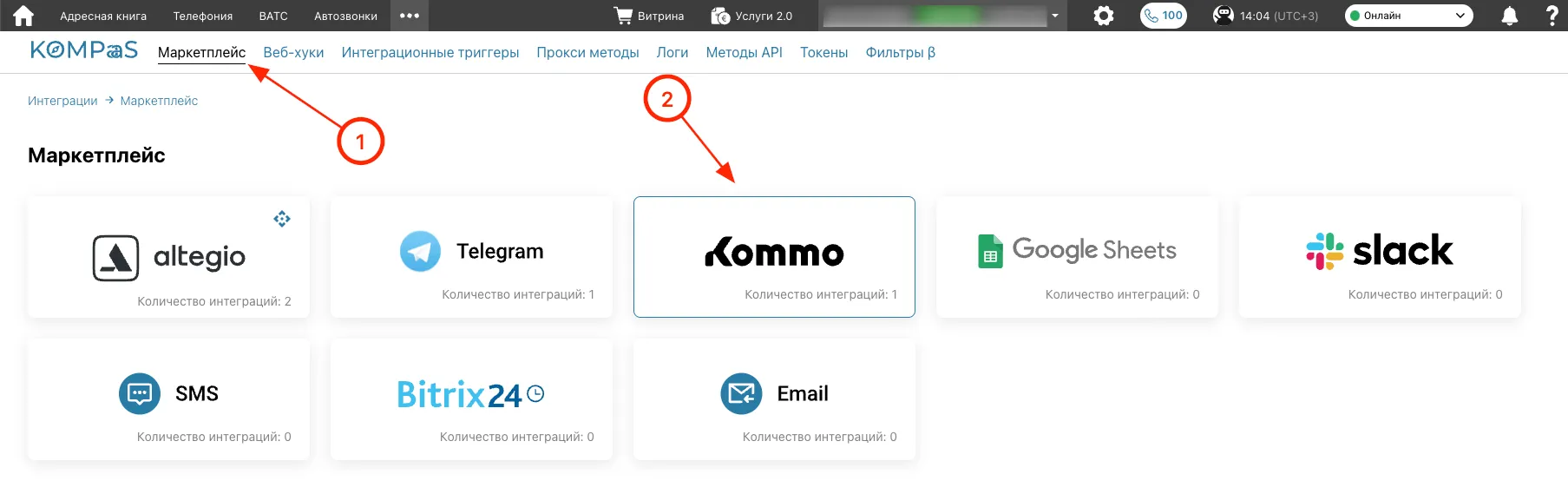The image size is (1568, 494).
Task: Open the settings gear icon
Action: [1104, 16]
